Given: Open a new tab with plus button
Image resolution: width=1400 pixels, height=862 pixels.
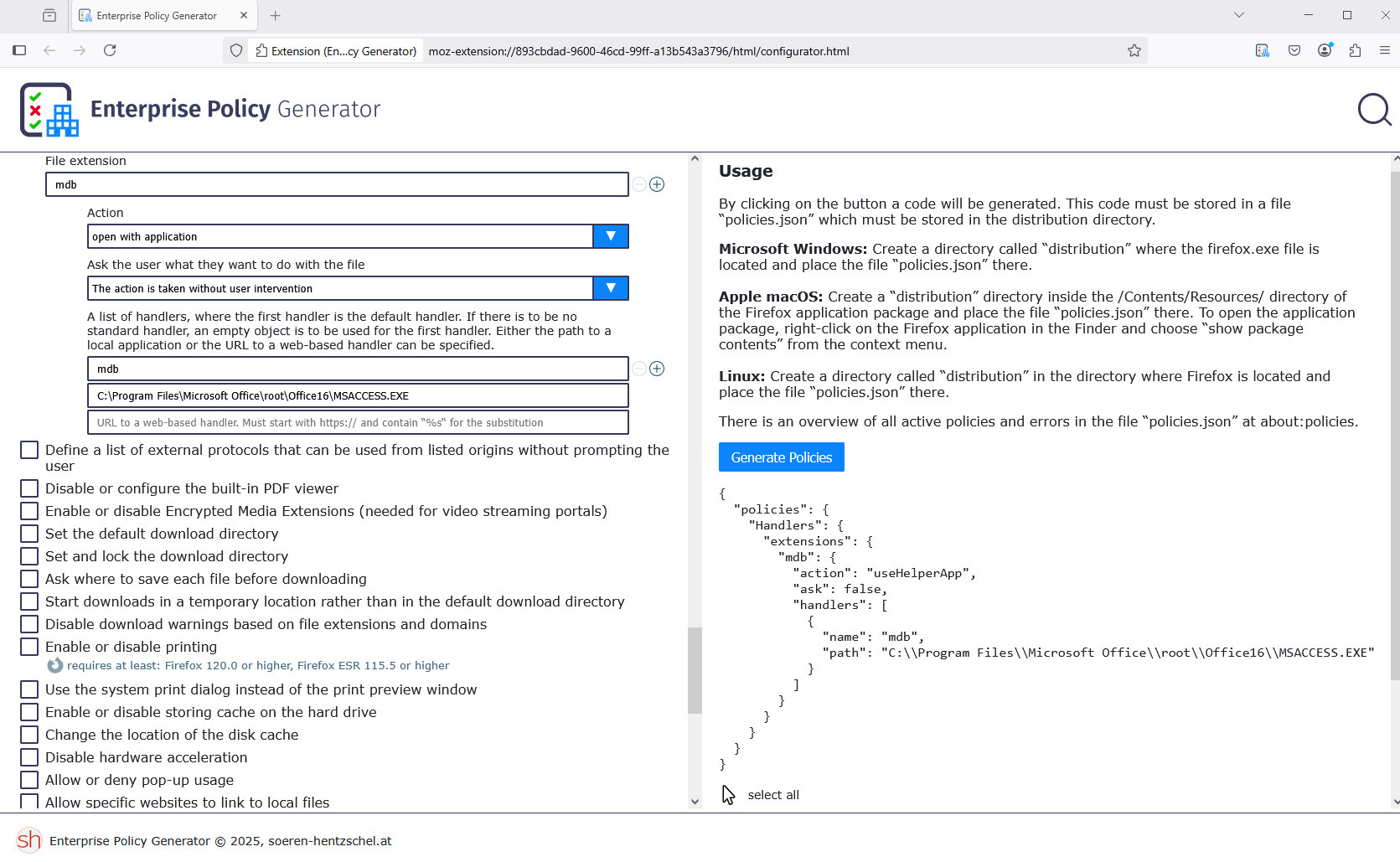Looking at the screenshot, I should tap(276, 15).
